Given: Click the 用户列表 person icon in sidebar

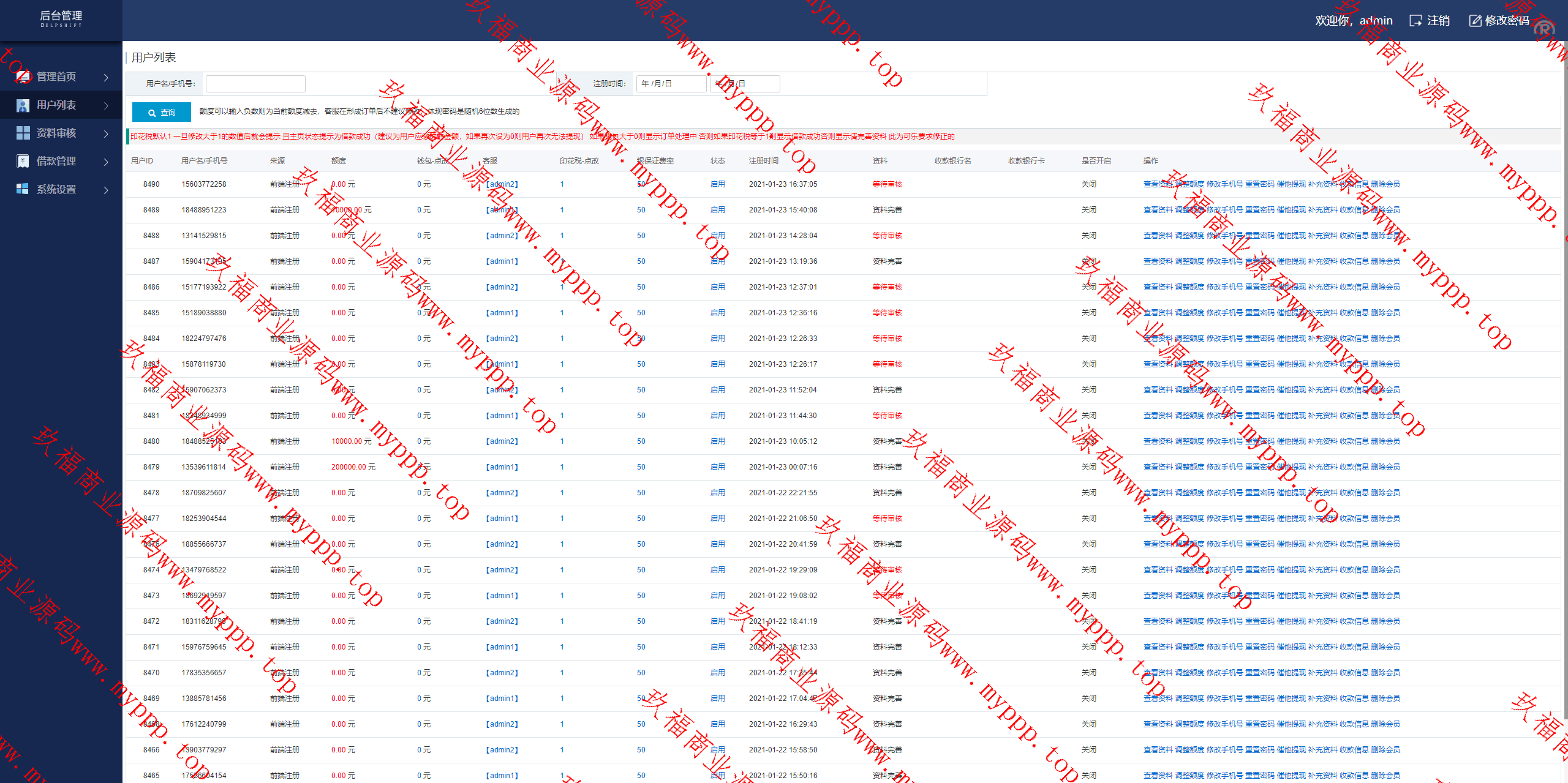Looking at the screenshot, I should point(23,105).
